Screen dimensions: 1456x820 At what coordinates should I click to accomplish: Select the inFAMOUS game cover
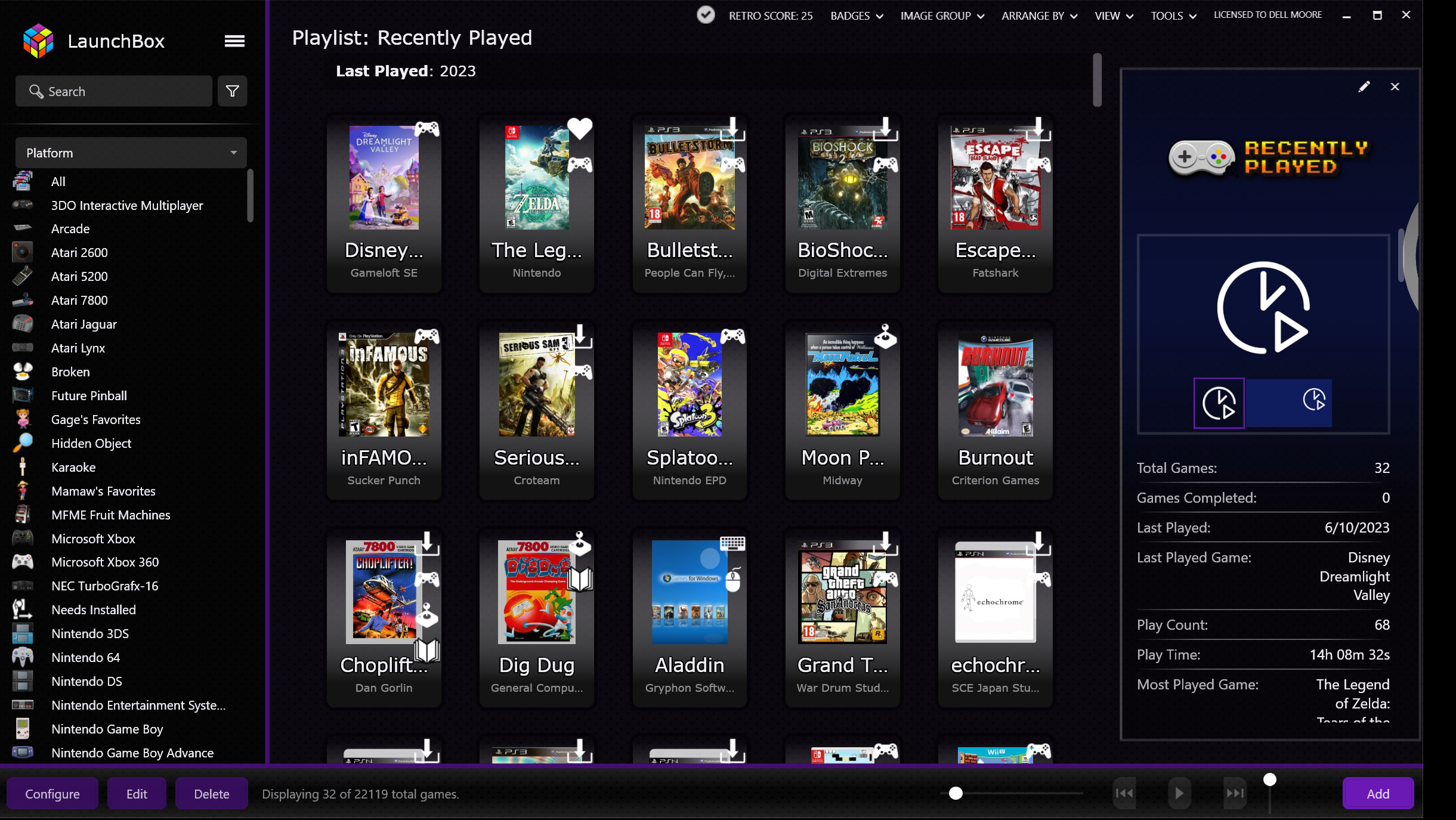click(x=384, y=385)
